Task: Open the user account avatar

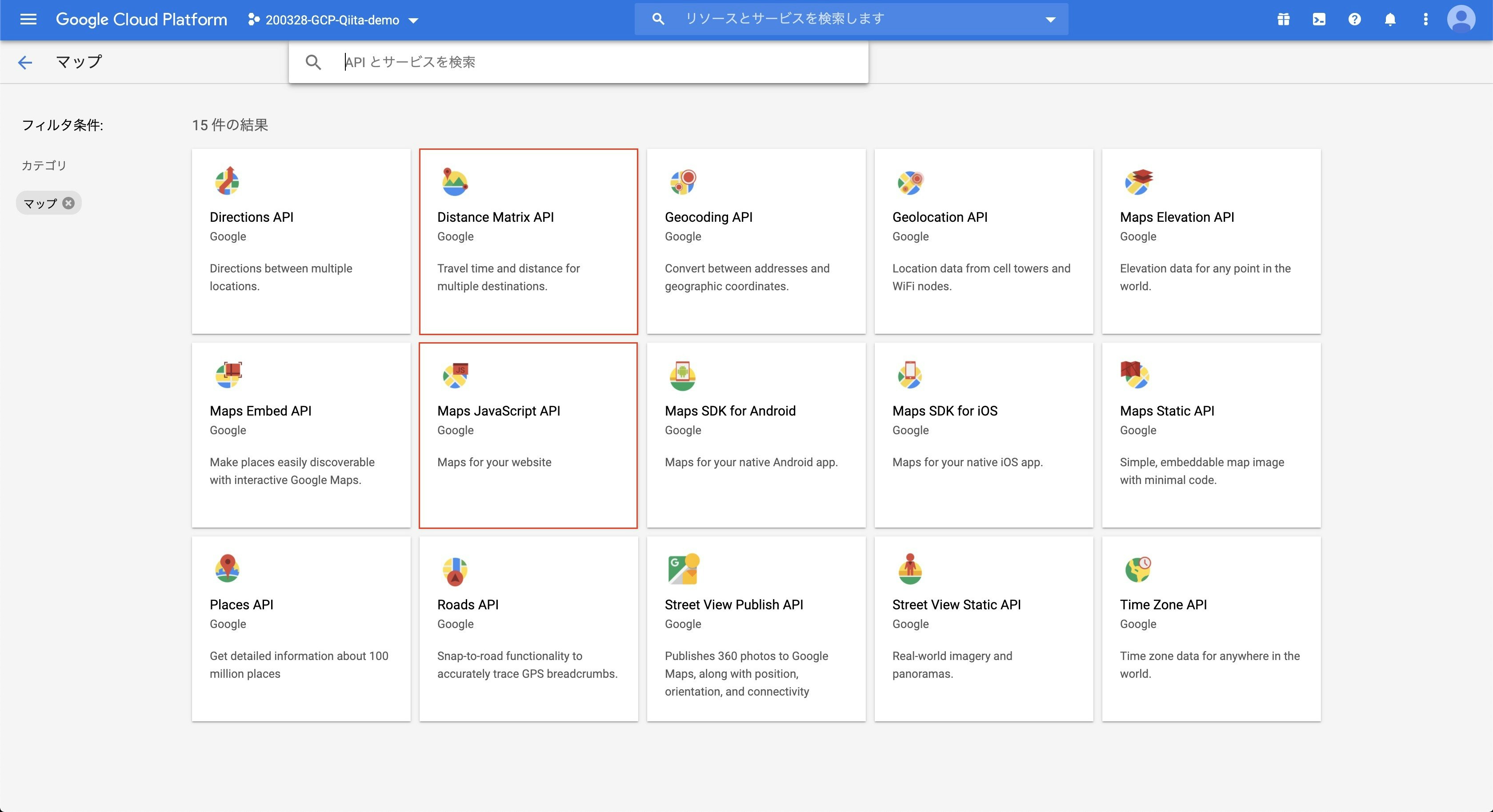Action: pyautogui.click(x=1461, y=19)
